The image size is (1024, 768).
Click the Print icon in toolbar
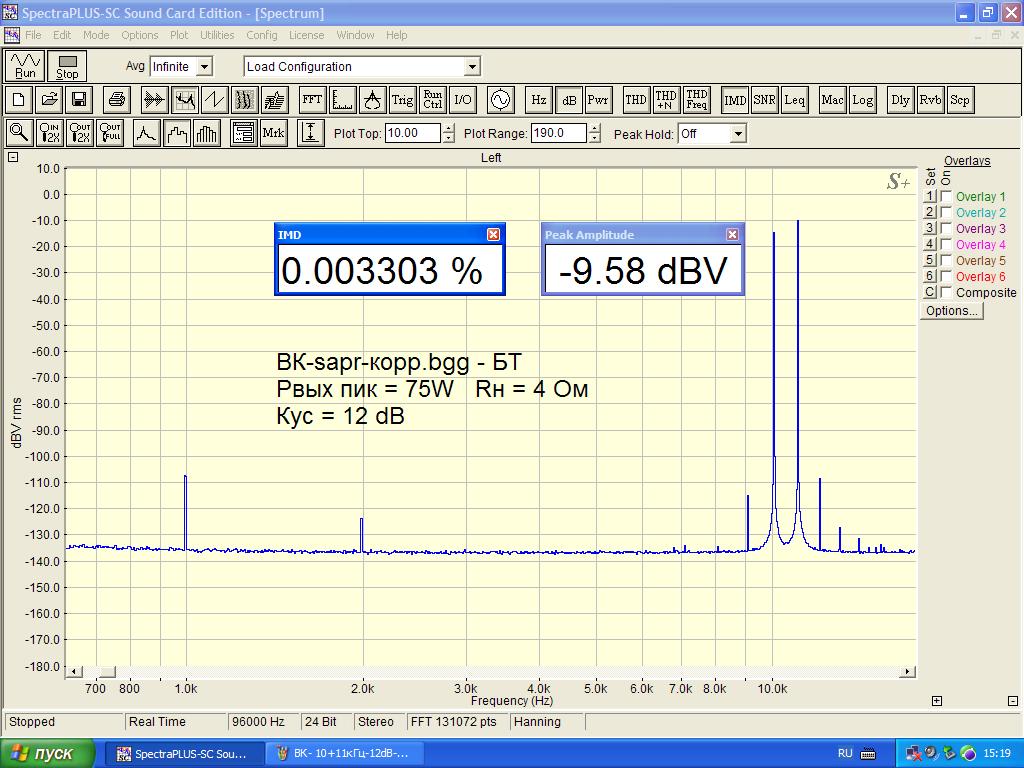pos(116,100)
